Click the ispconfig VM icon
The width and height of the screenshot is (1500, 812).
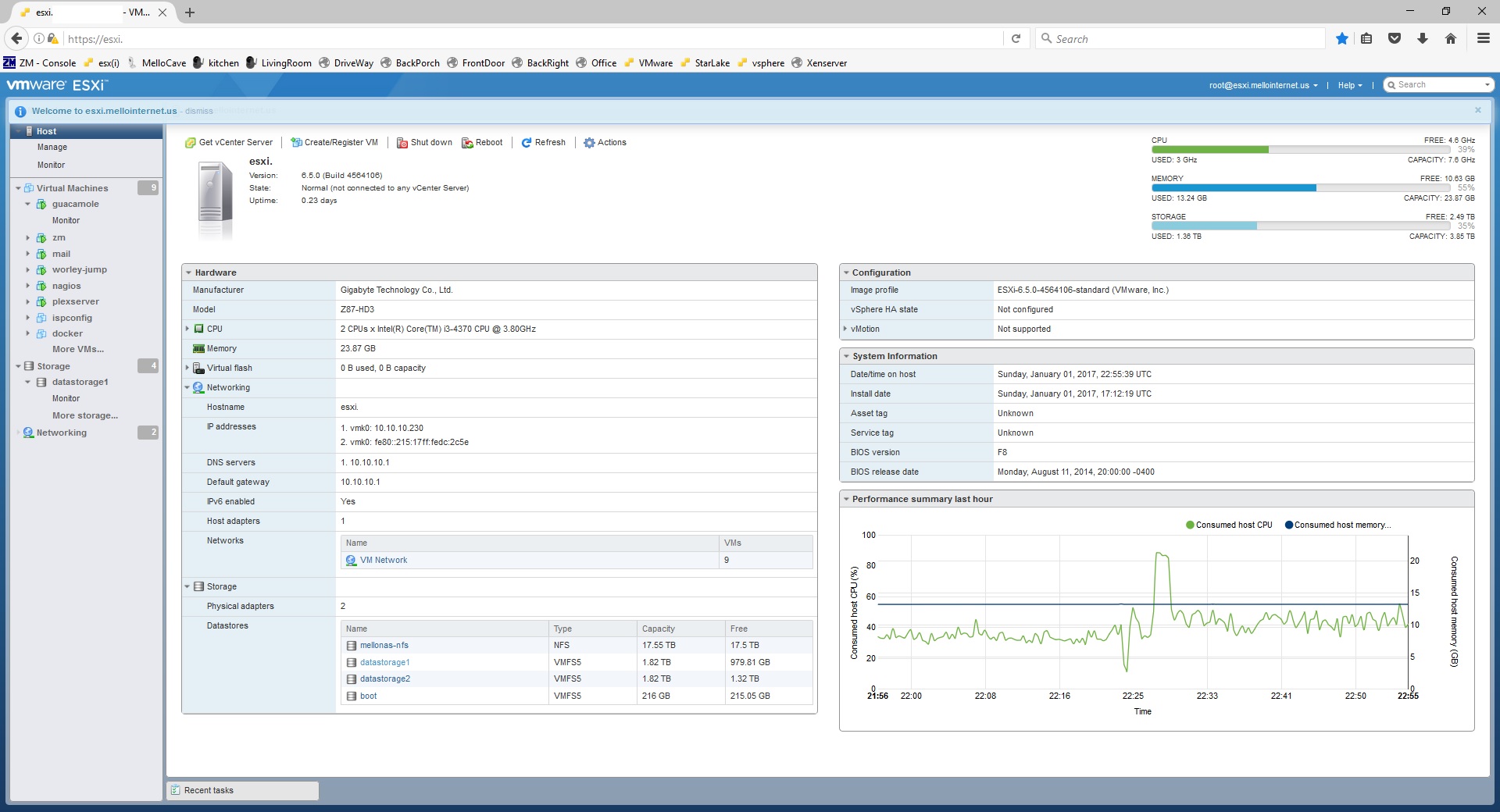click(x=41, y=319)
